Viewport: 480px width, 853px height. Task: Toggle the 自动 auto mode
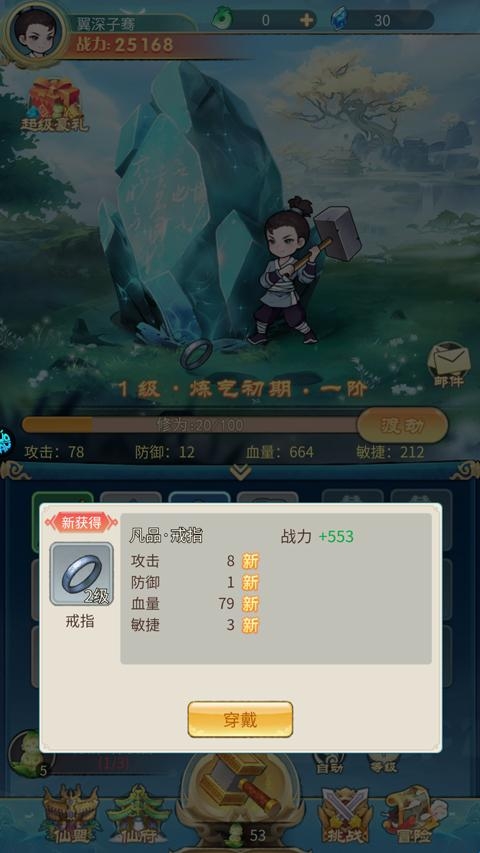(329, 763)
